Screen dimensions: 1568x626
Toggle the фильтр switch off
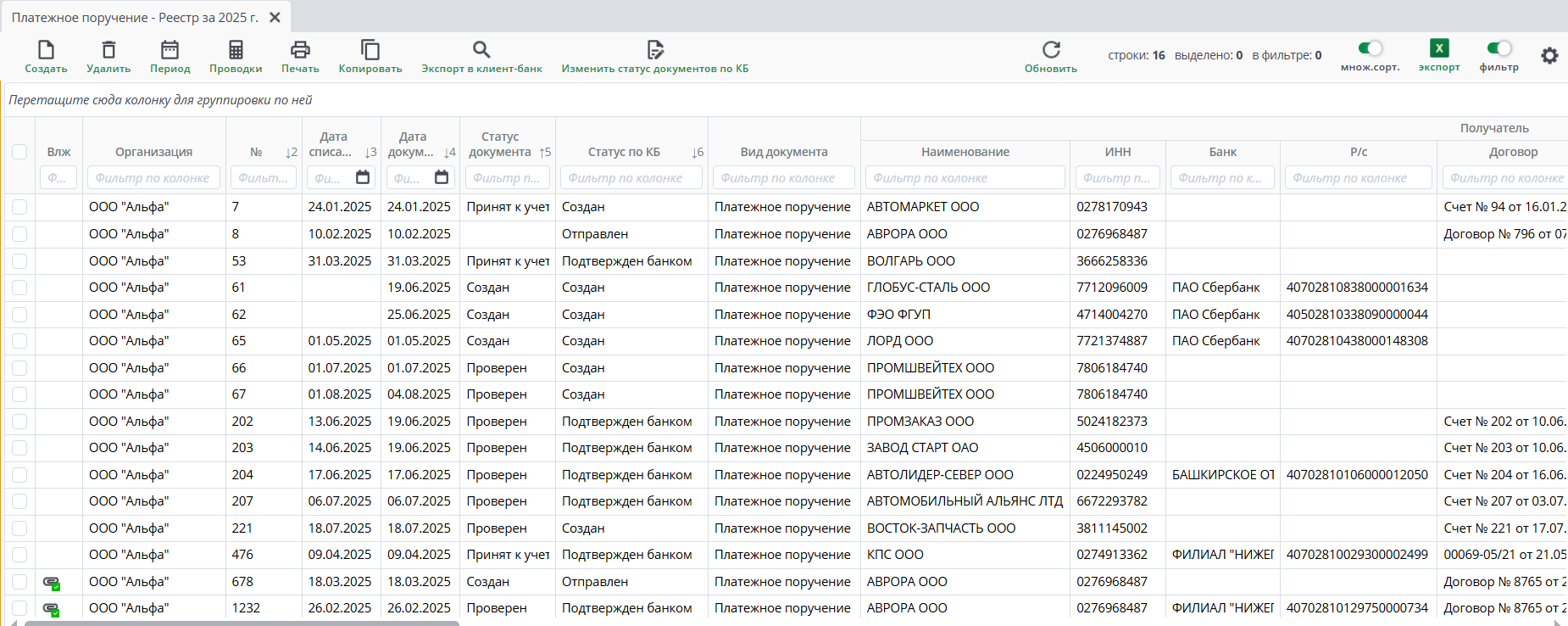tap(1498, 48)
